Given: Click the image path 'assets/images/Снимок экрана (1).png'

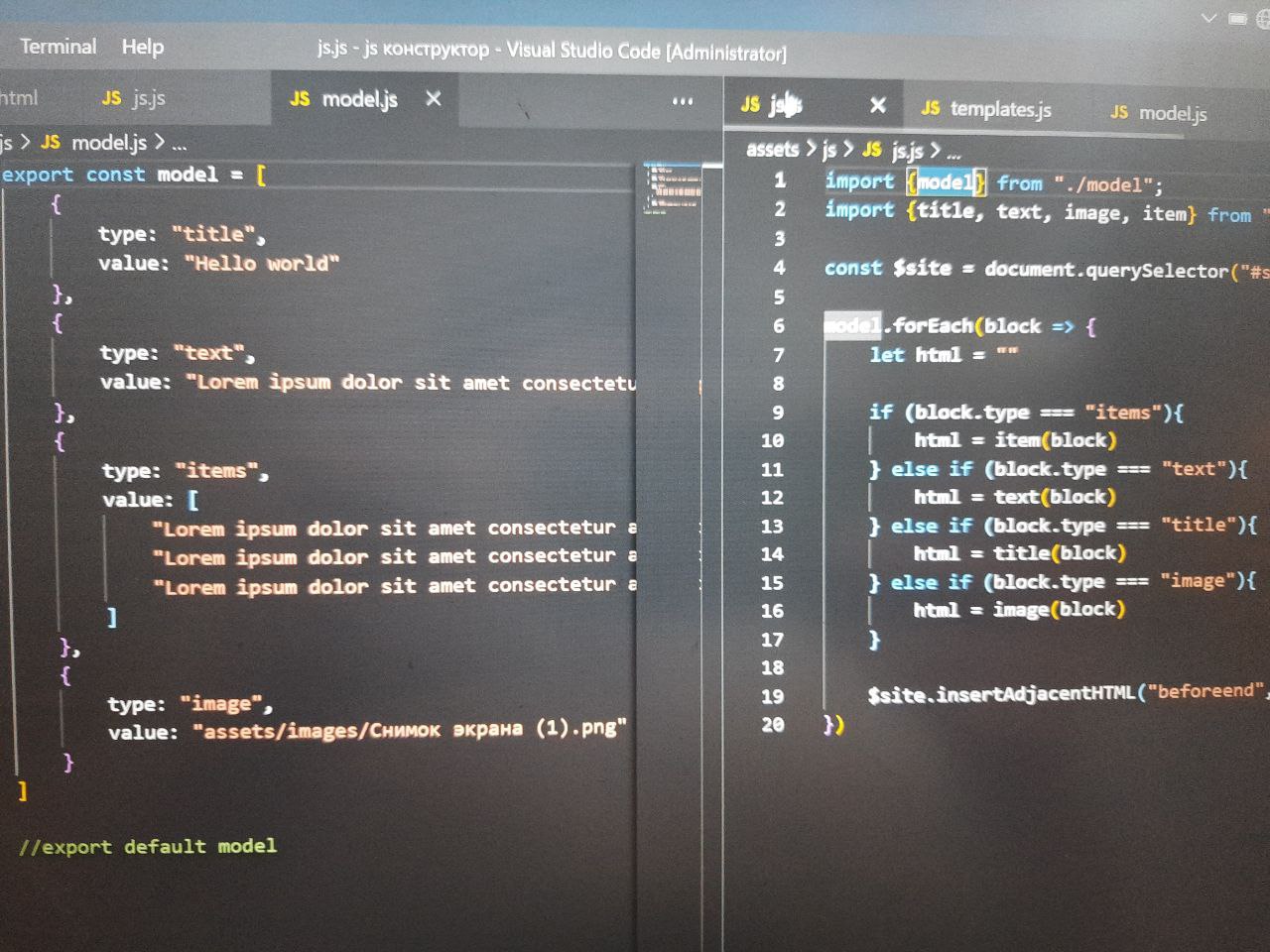Looking at the screenshot, I should 410,730.
